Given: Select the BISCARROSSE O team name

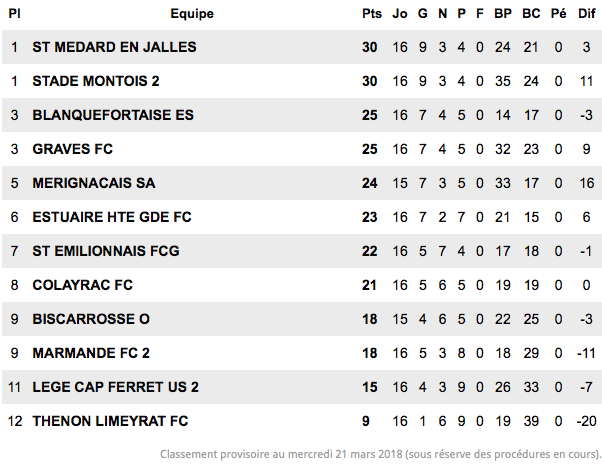Looking at the screenshot, I should (91, 319).
